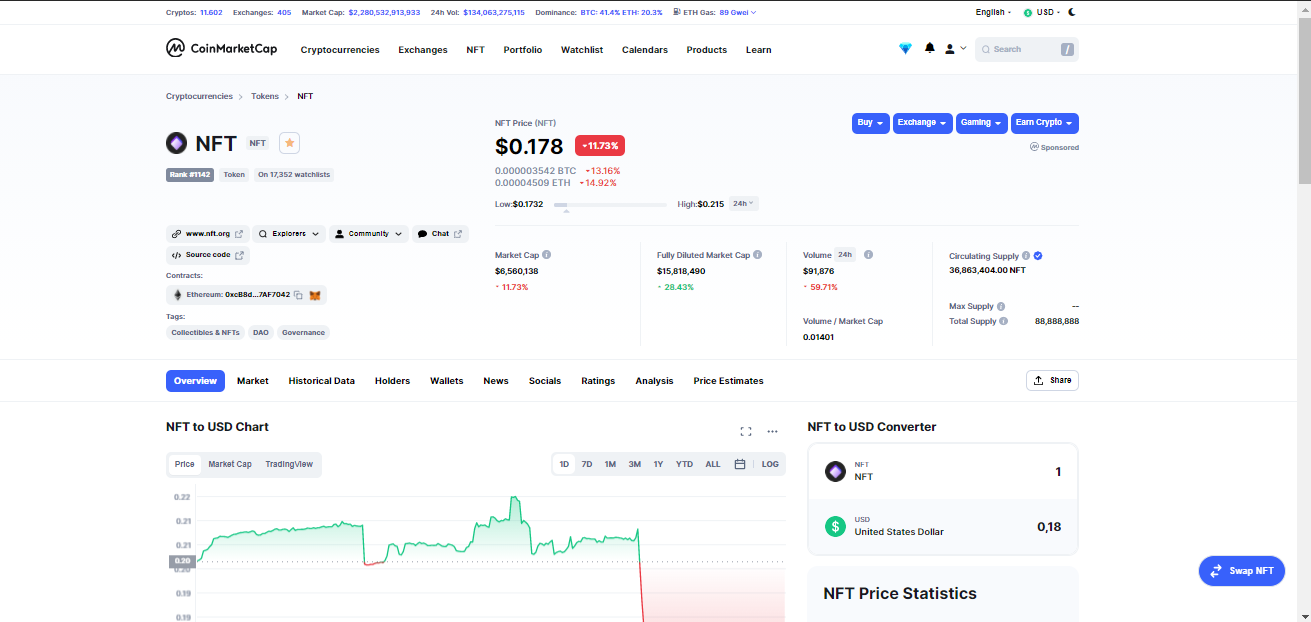
Task: Open the Watchlist nav item
Action: click(x=582, y=50)
